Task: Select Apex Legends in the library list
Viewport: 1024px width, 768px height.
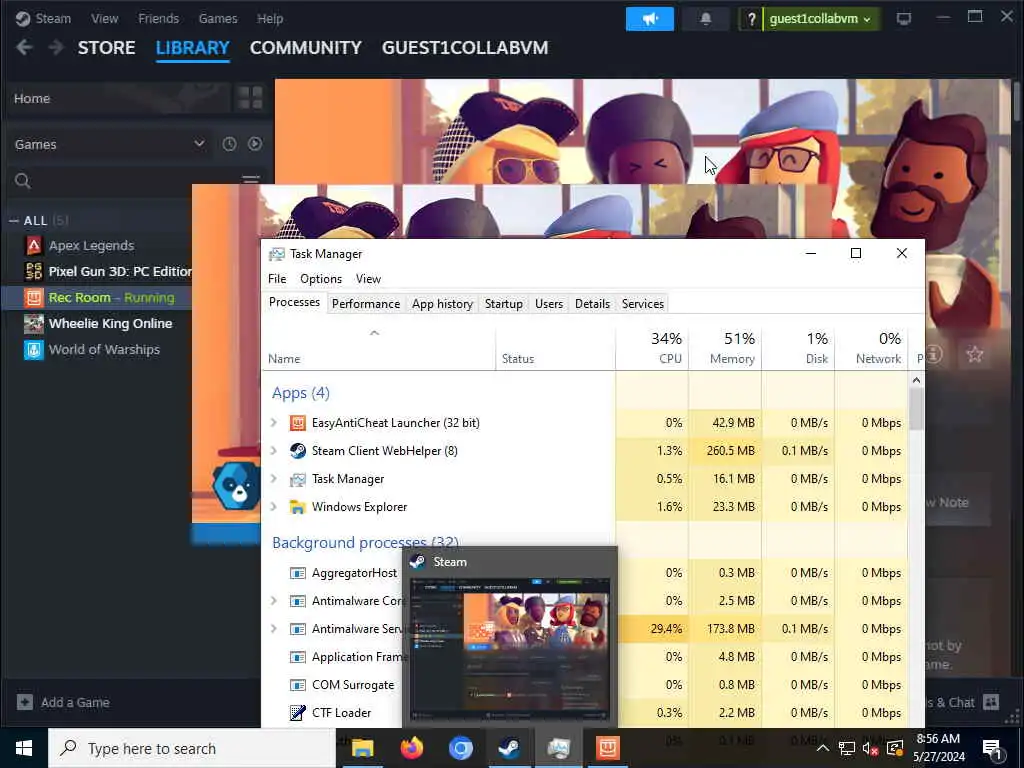Action: point(91,246)
